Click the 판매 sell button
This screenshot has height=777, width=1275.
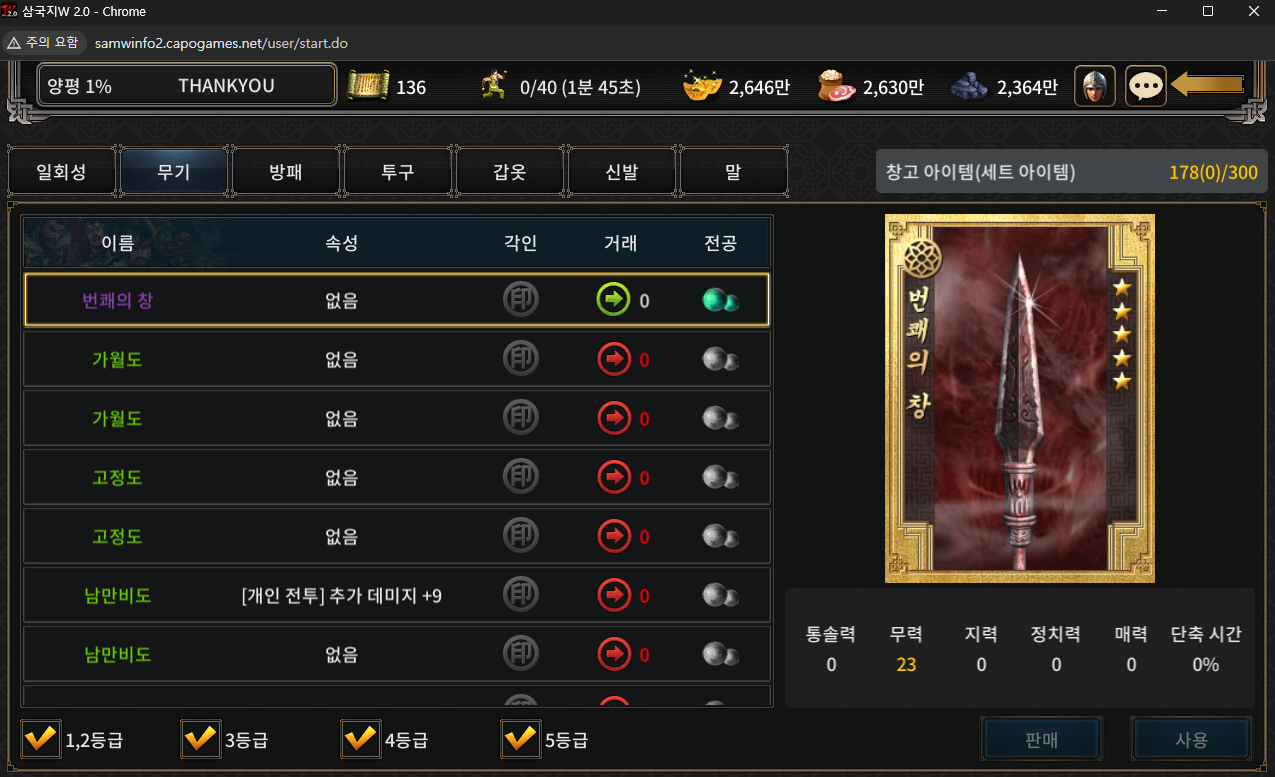[x=1042, y=740]
